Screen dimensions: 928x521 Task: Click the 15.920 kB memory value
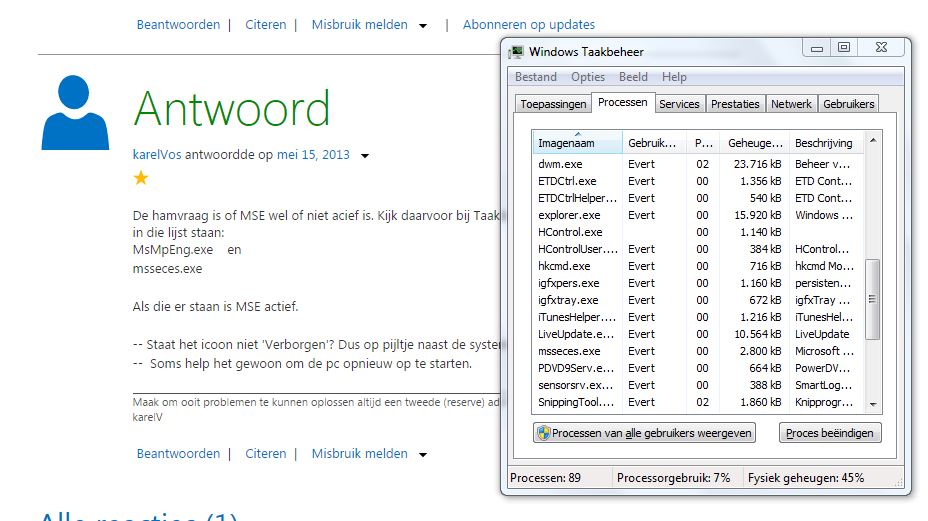tap(757, 215)
